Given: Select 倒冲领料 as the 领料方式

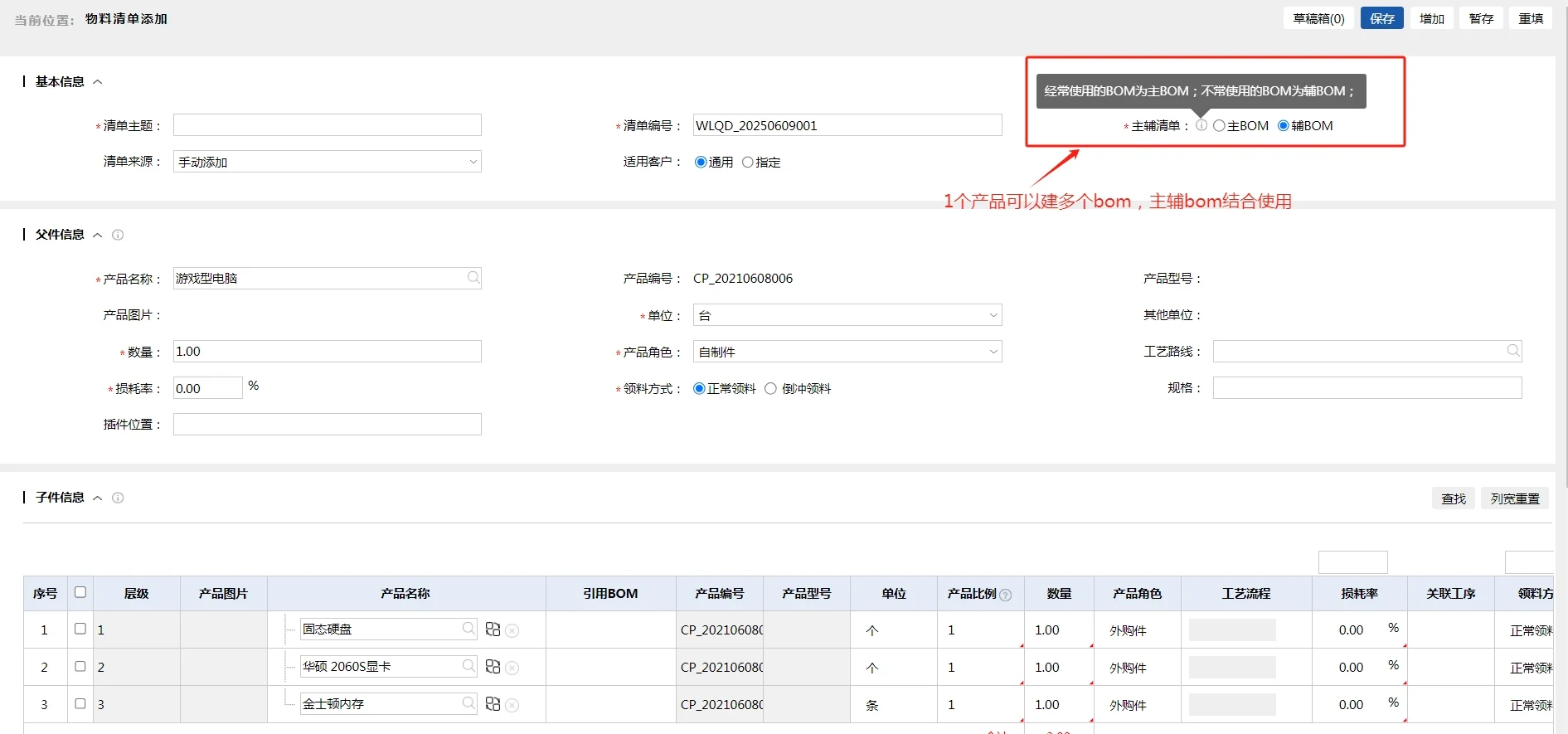Looking at the screenshot, I should point(771,388).
